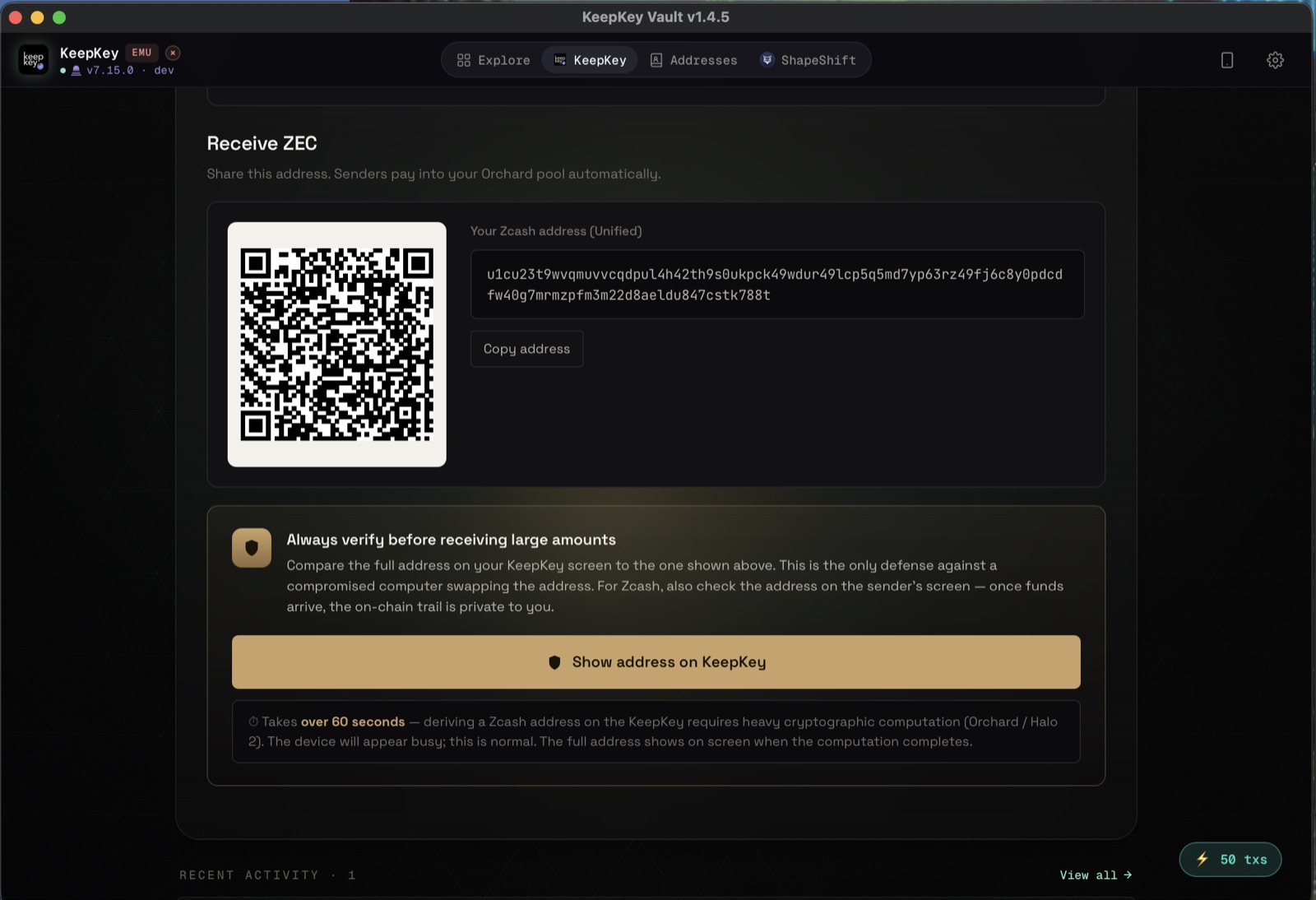Click the Receive ZEC heading
This screenshot has width=1316, height=900.
pyautogui.click(x=262, y=143)
